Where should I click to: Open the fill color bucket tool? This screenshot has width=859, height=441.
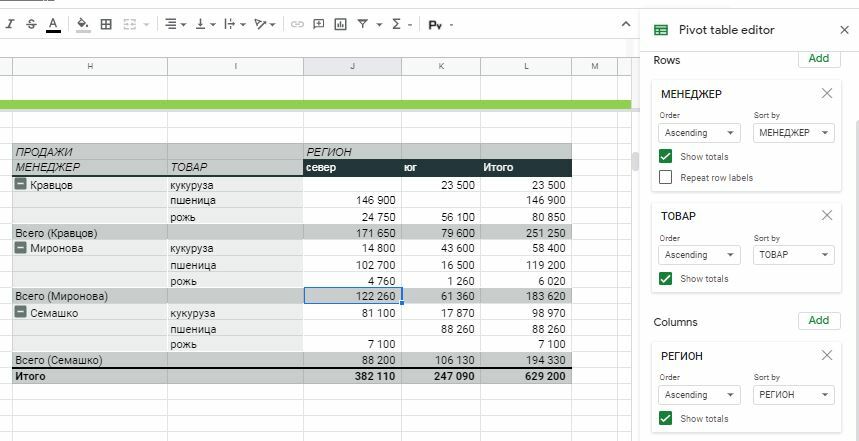click(83, 24)
